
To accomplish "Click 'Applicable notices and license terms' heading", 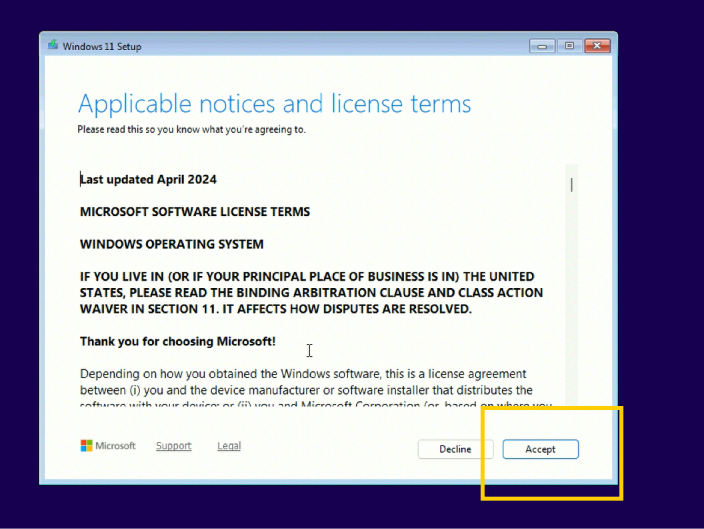I will coord(274,104).
